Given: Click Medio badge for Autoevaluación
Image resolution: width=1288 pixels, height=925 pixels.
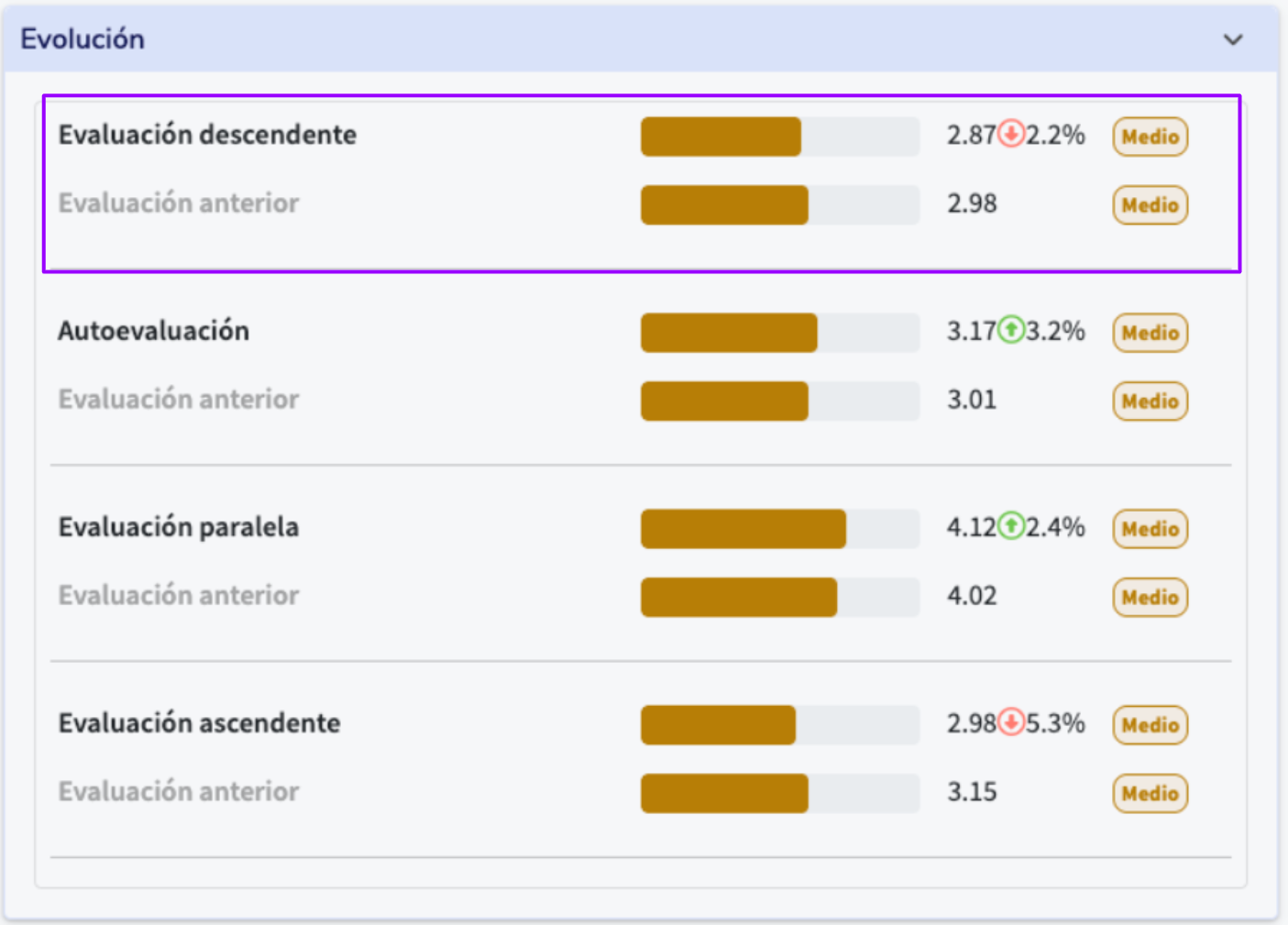Looking at the screenshot, I should [1150, 333].
